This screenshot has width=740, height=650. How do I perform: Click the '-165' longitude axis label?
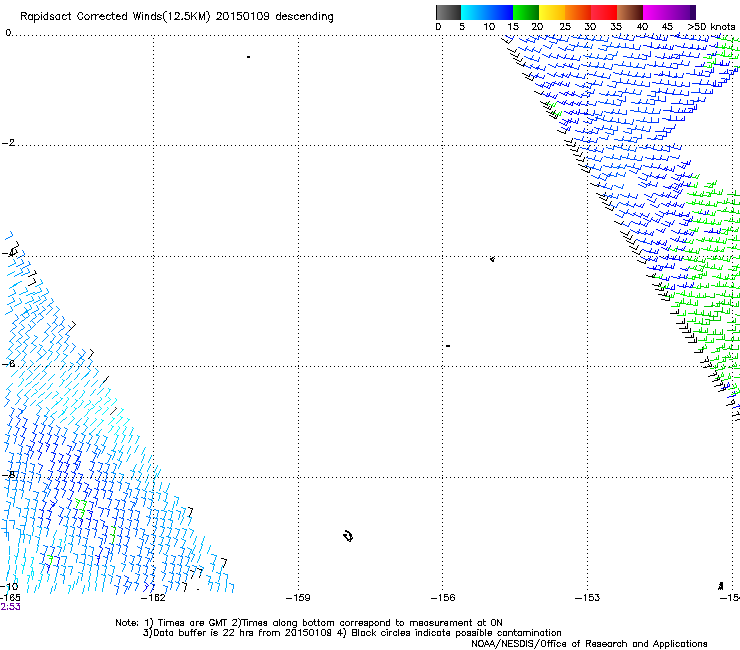(10, 598)
